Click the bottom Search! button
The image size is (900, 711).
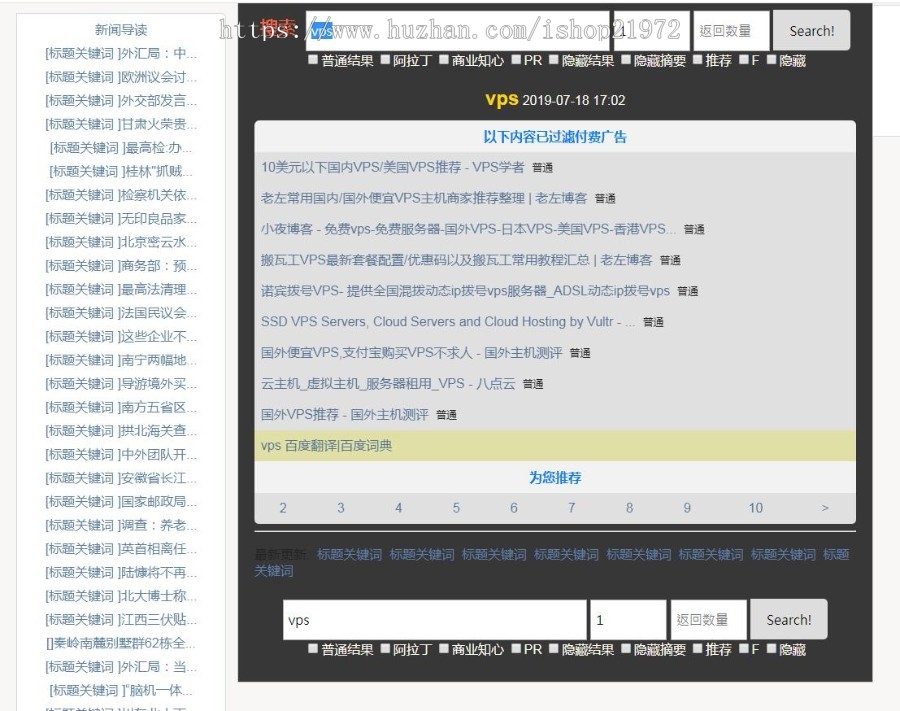(x=788, y=620)
